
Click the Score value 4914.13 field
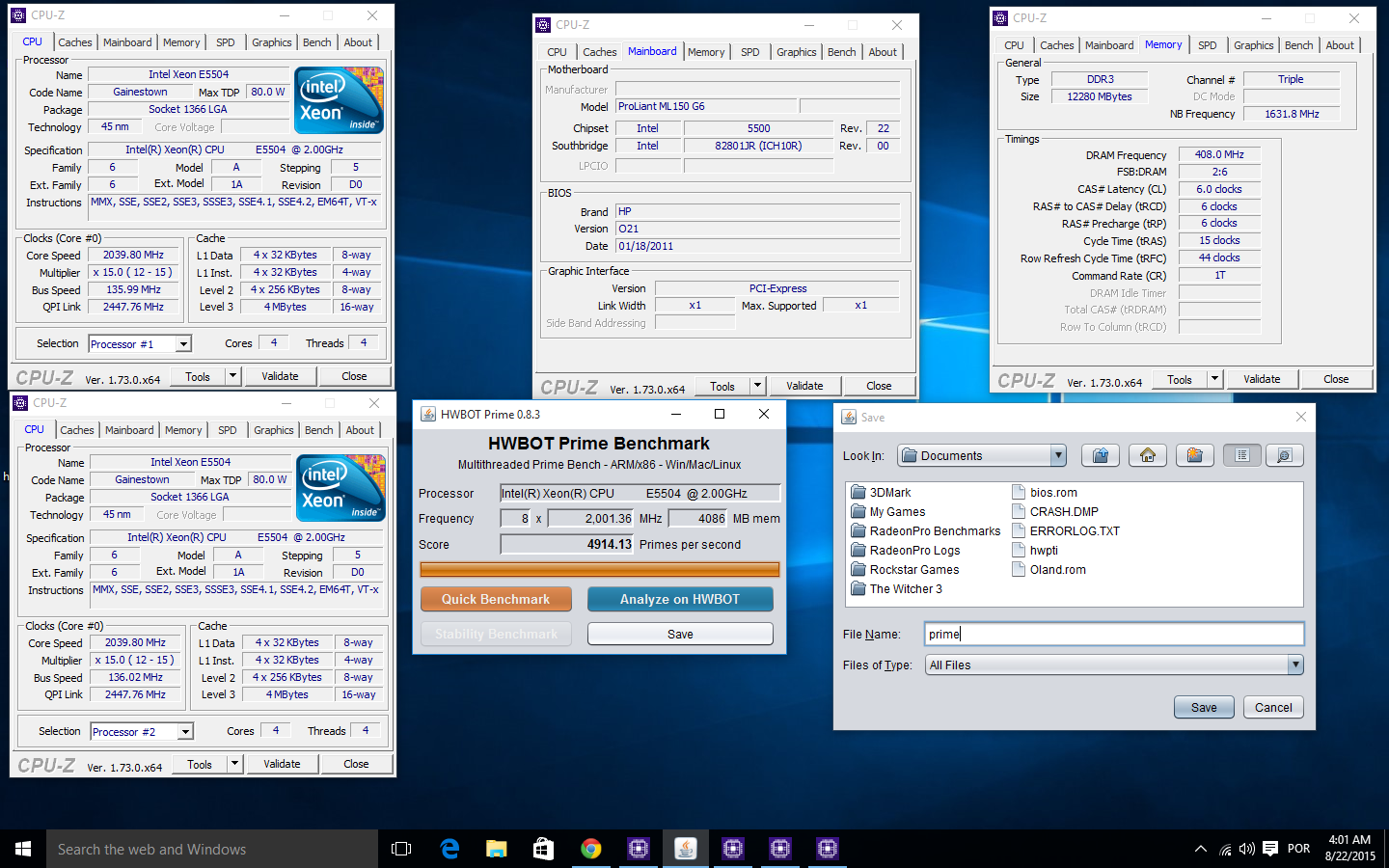567,544
